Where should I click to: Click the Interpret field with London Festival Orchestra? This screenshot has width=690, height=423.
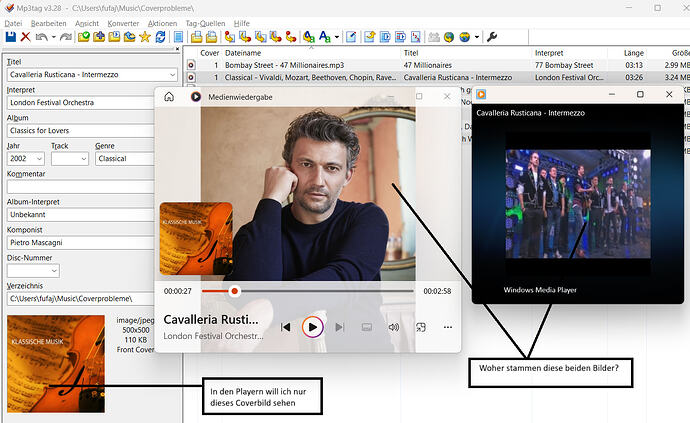pyautogui.click(x=81, y=103)
